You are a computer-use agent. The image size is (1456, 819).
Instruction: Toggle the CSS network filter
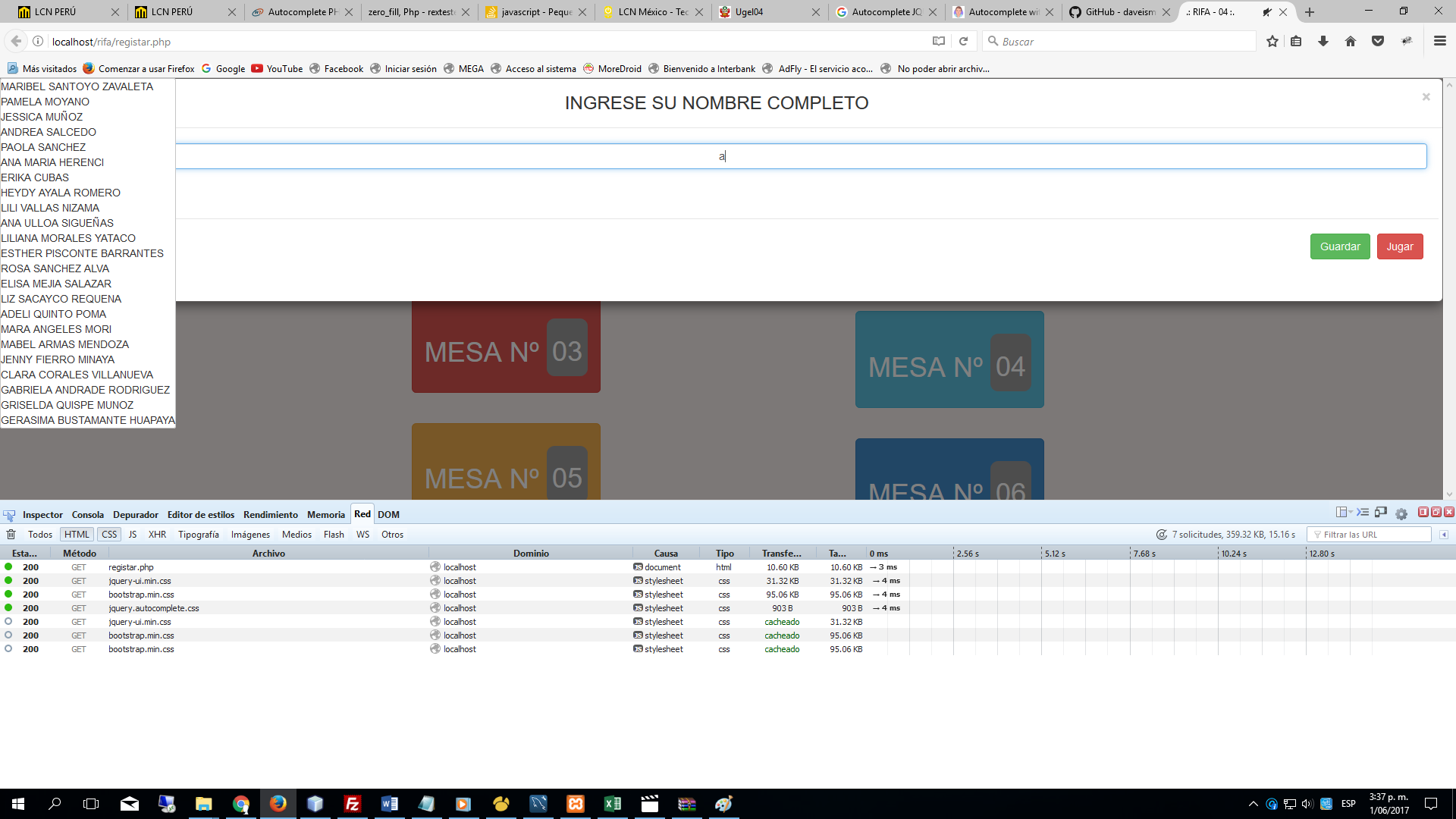point(109,535)
